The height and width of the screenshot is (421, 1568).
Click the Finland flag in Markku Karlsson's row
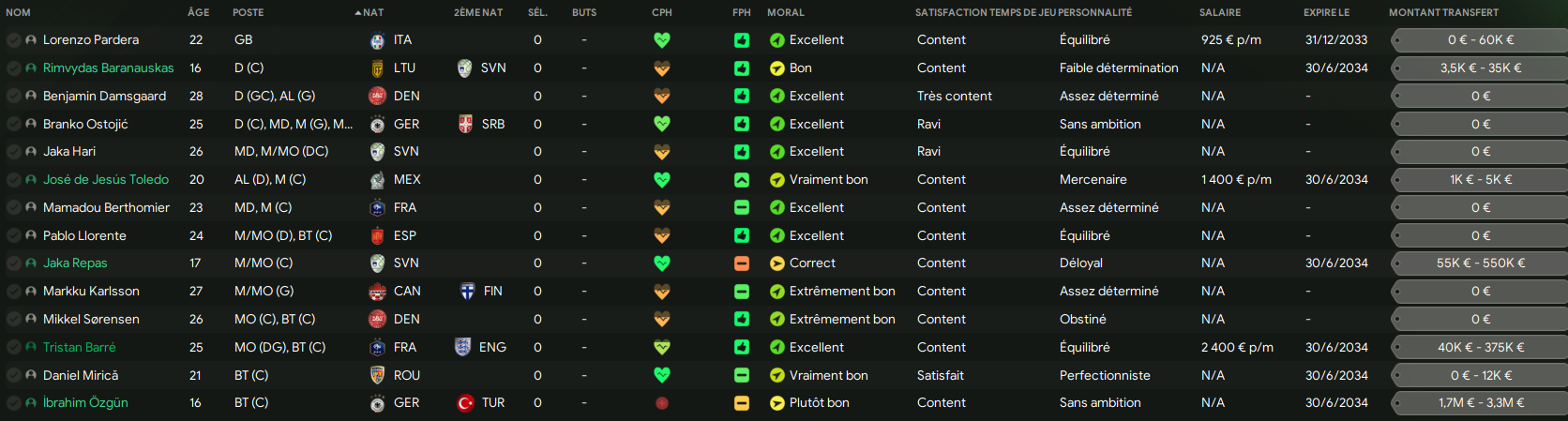[467, 292]
